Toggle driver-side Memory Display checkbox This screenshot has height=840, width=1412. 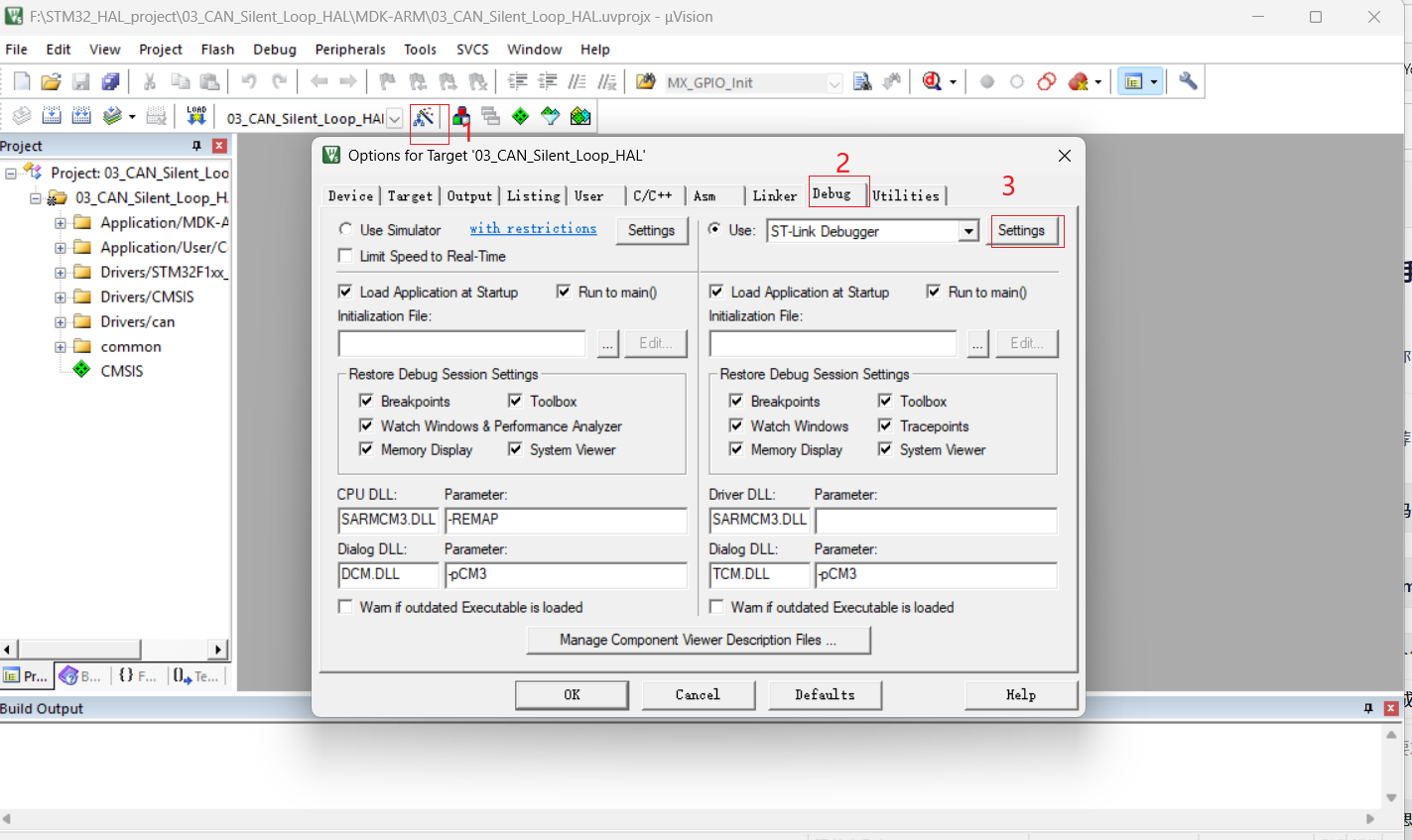(736, 449)
